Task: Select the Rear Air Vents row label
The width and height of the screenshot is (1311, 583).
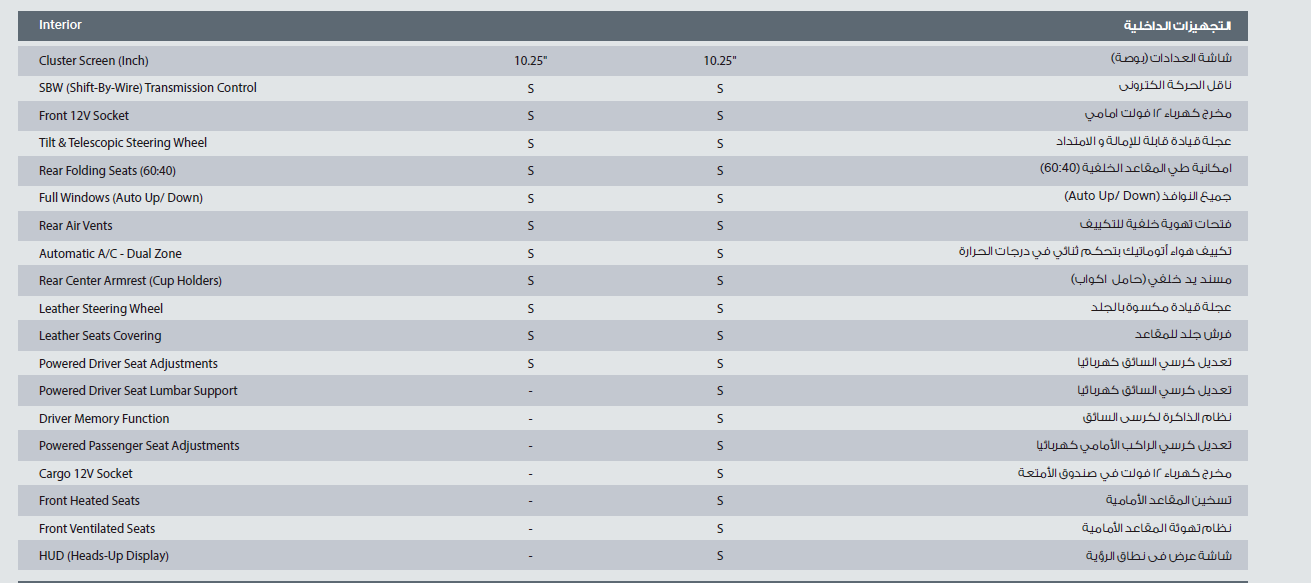Action: coord(76,226)
